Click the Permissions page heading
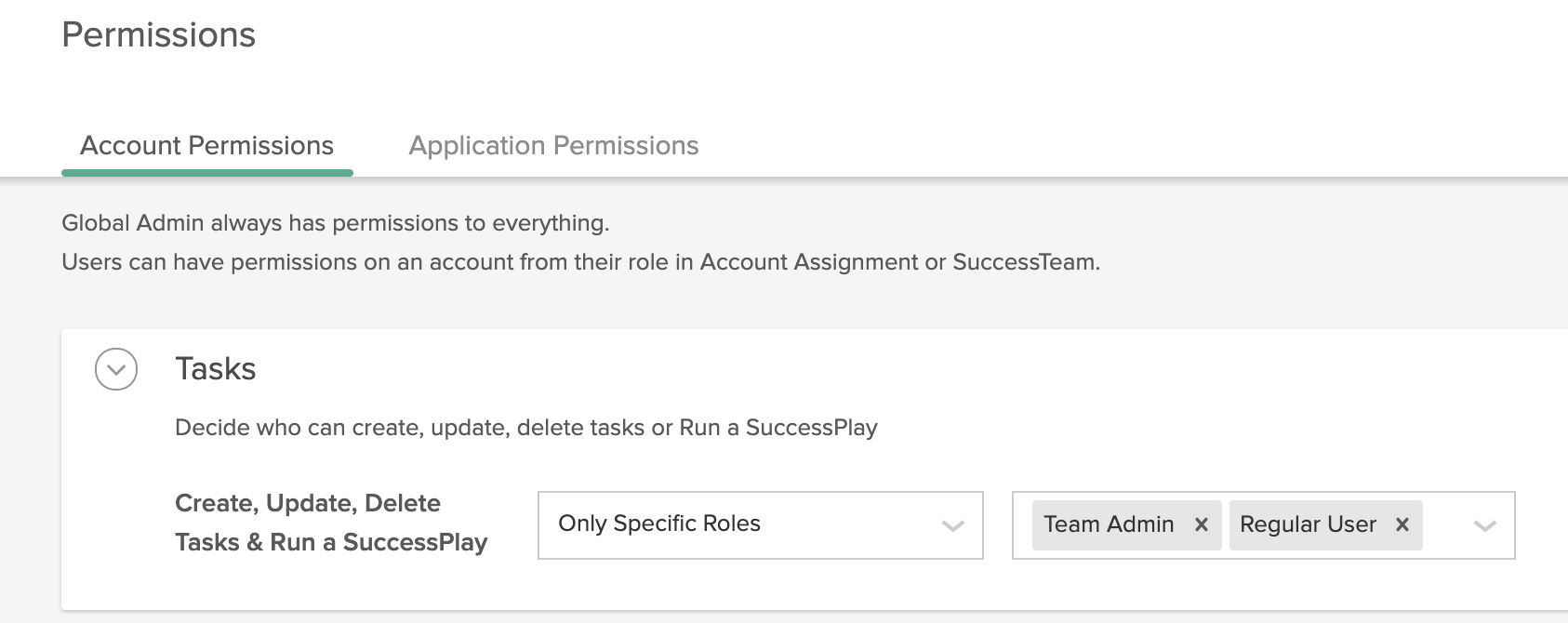The width and height of the screenshot is (1568, 623). tap(158, 34)
